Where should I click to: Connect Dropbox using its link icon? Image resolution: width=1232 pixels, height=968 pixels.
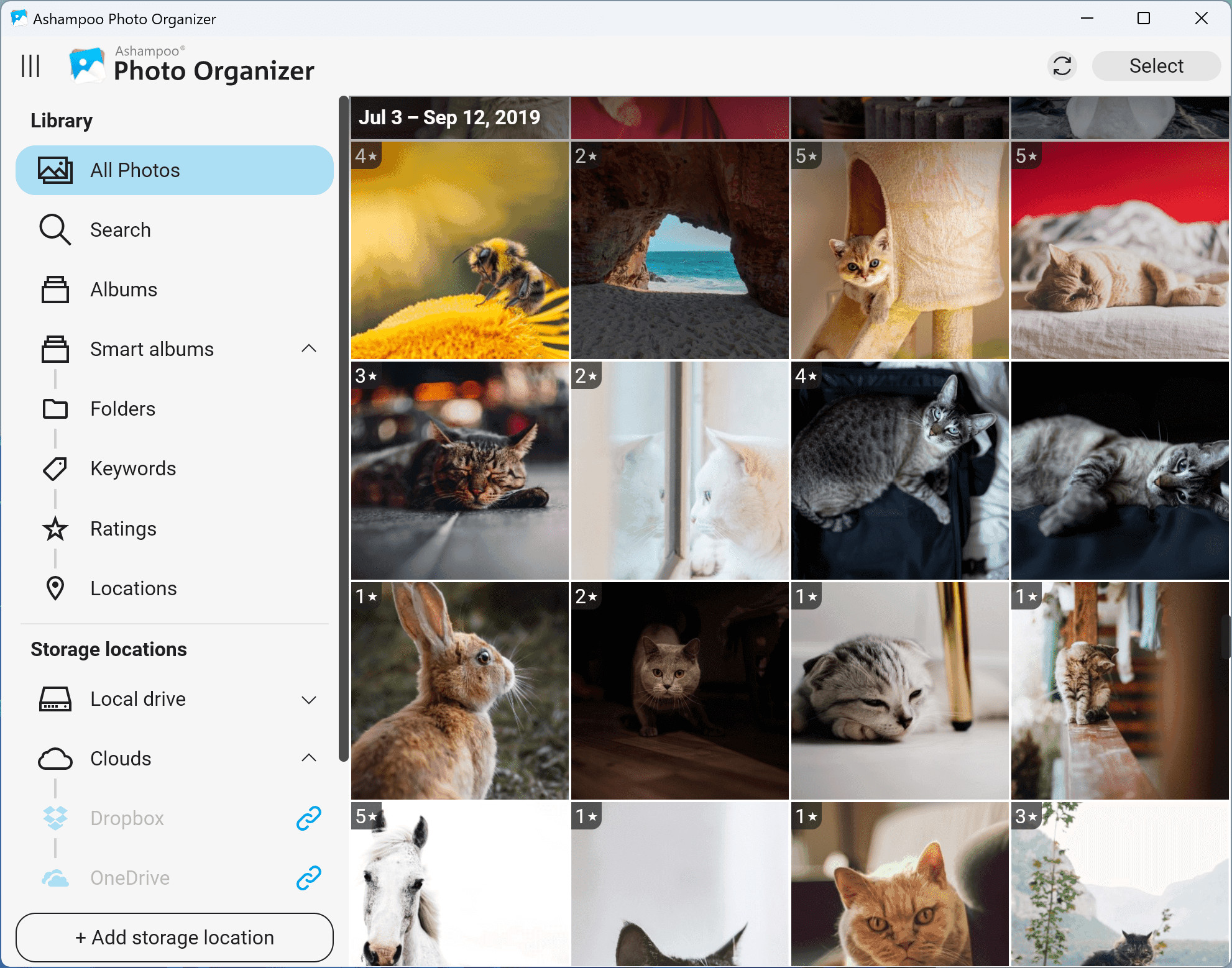tap(308, 818)
